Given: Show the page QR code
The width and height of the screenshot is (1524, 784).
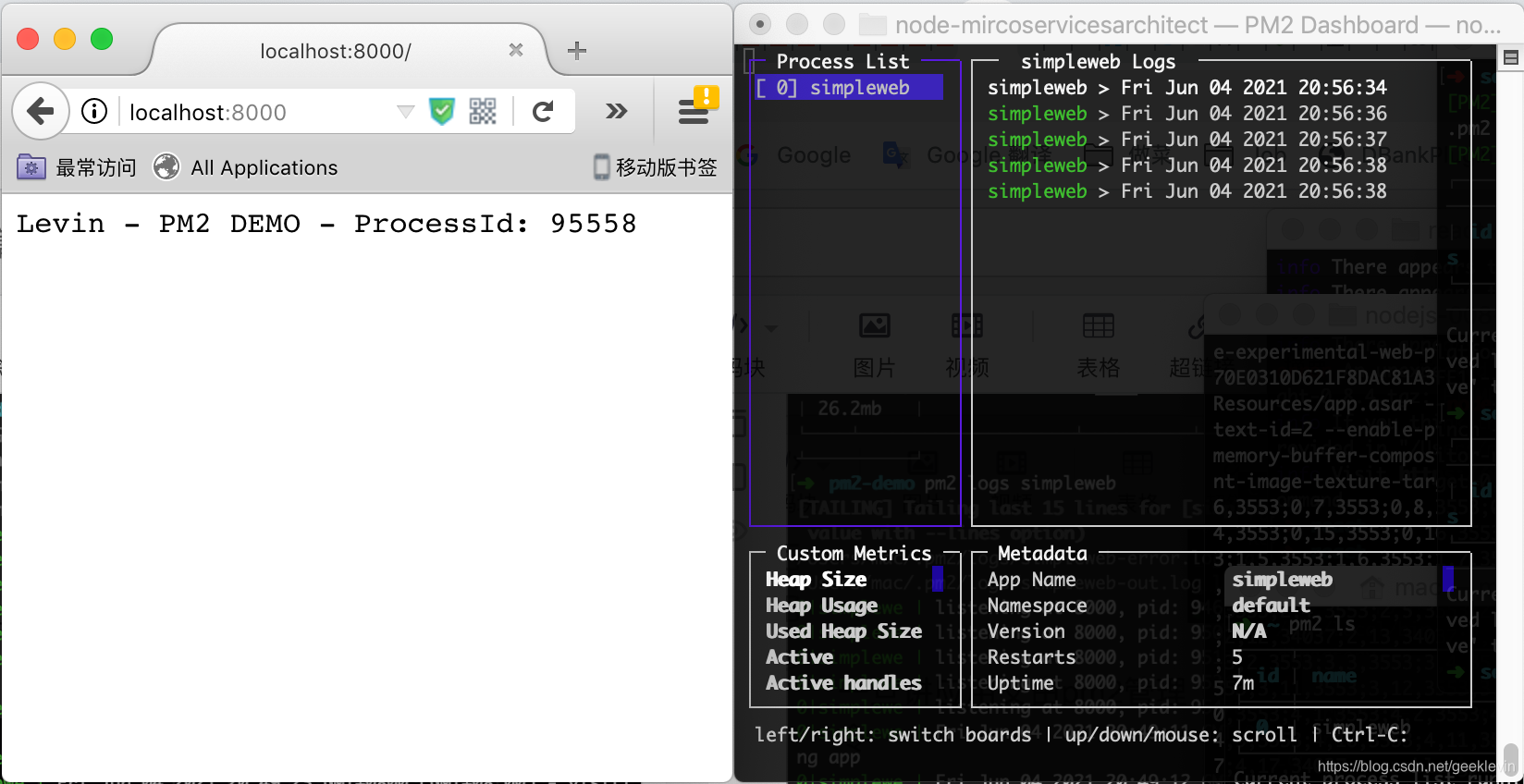Looking at the screenshot, I should coord(483,112).
